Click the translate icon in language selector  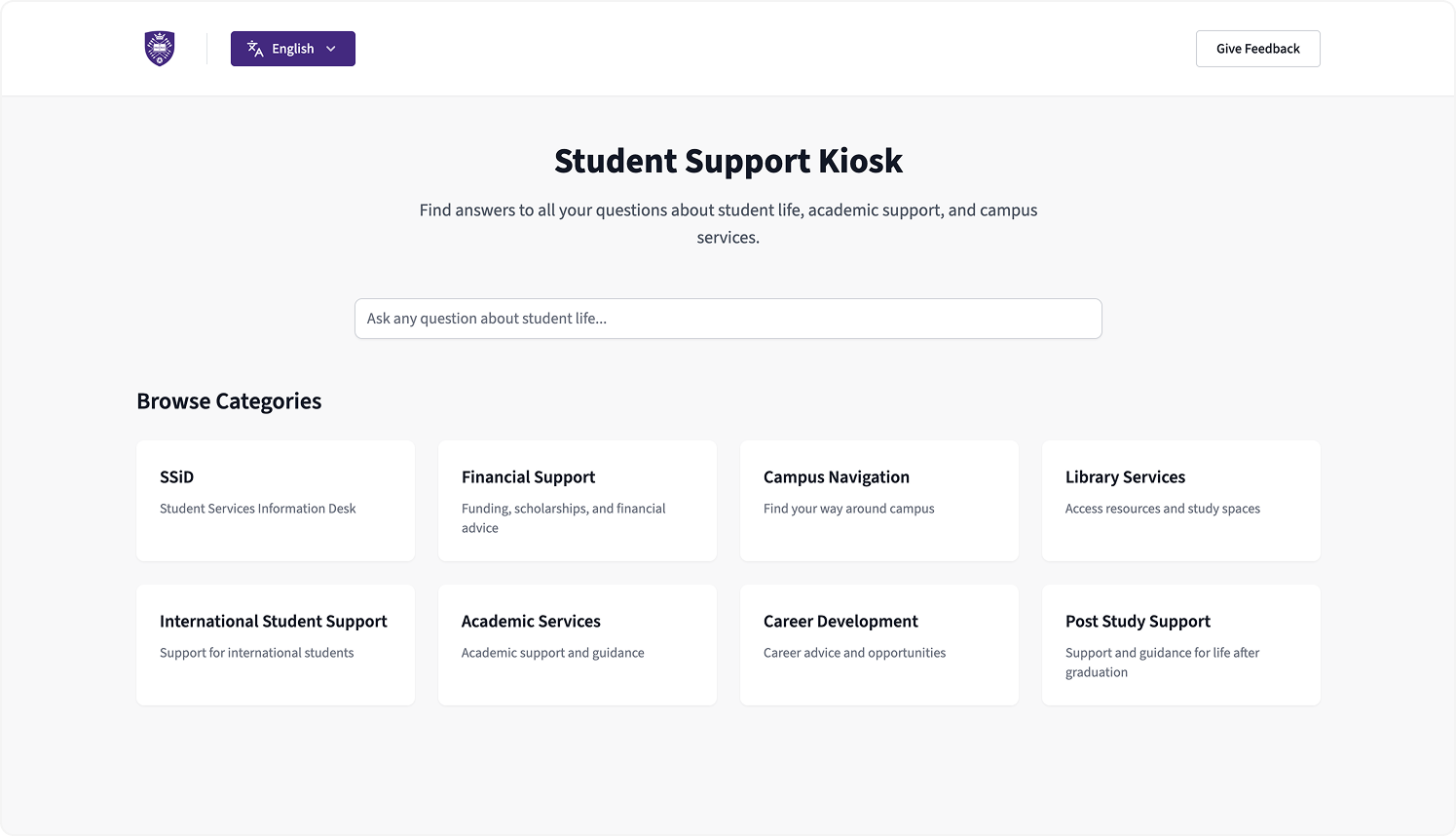(254, 48)
